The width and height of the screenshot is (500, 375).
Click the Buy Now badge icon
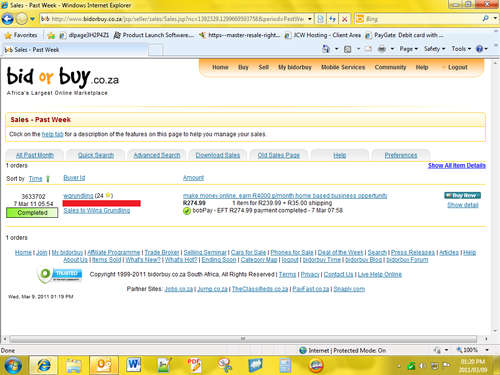click(462, 195)
